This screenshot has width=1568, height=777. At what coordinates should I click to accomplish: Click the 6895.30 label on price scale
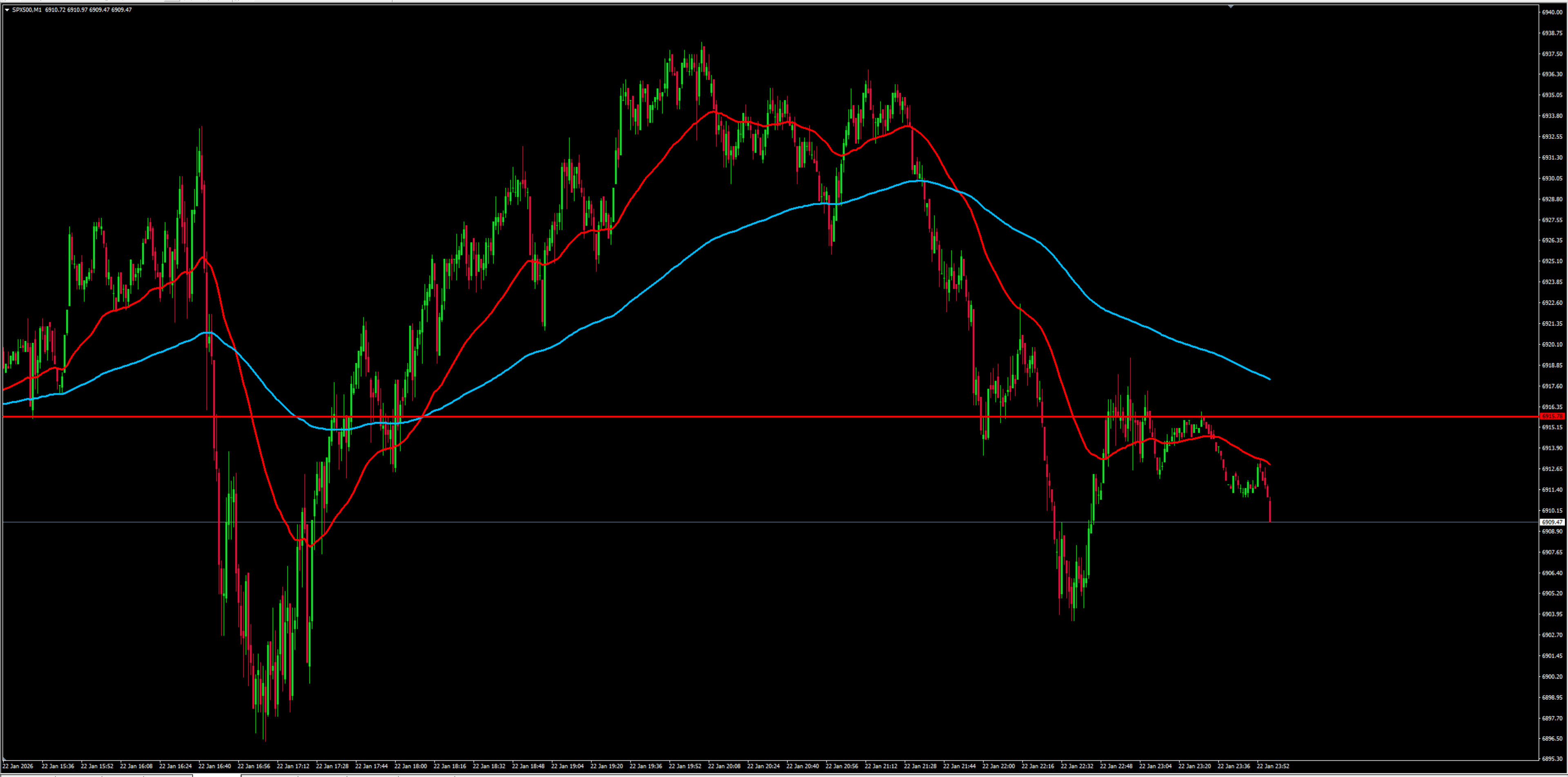(1552, 759)
